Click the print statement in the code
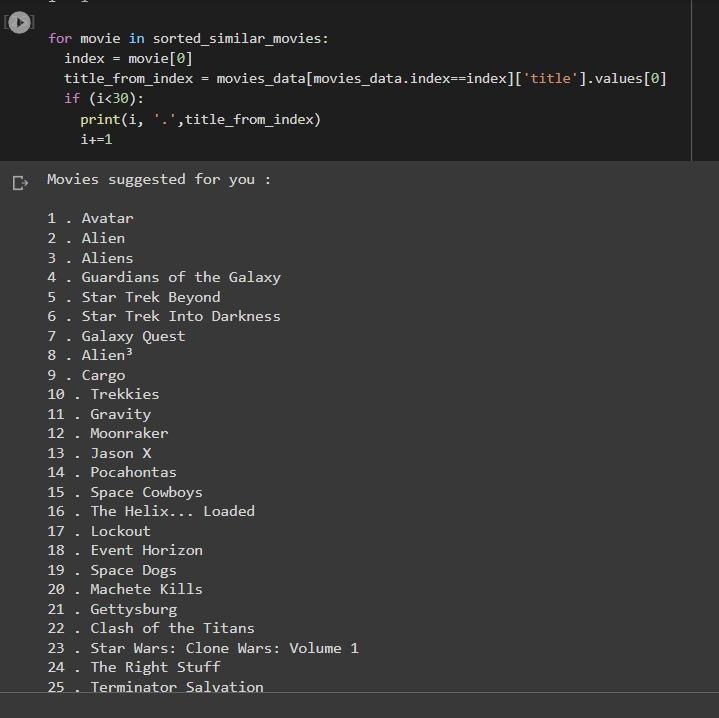 pos(200,119)
